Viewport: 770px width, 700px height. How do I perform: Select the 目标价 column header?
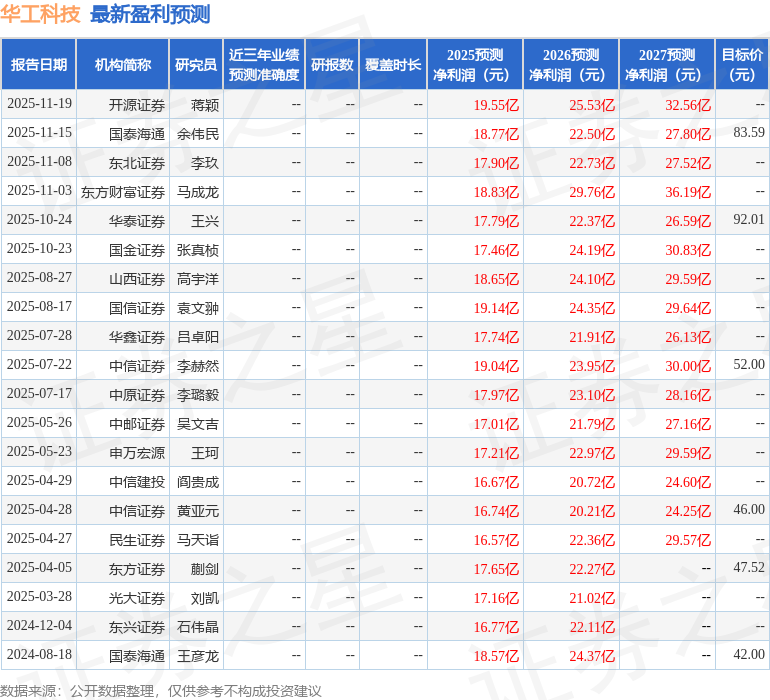point(742,65)
